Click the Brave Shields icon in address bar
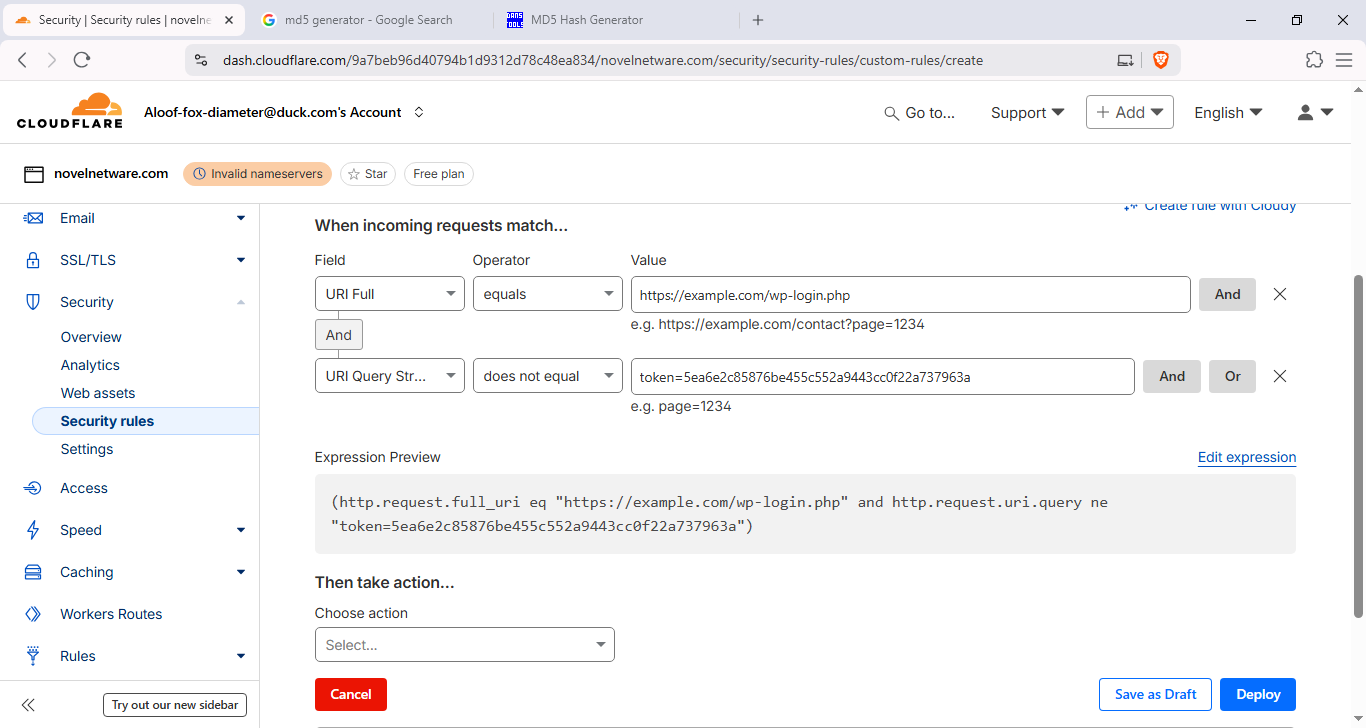 (x=1160, y=60)
